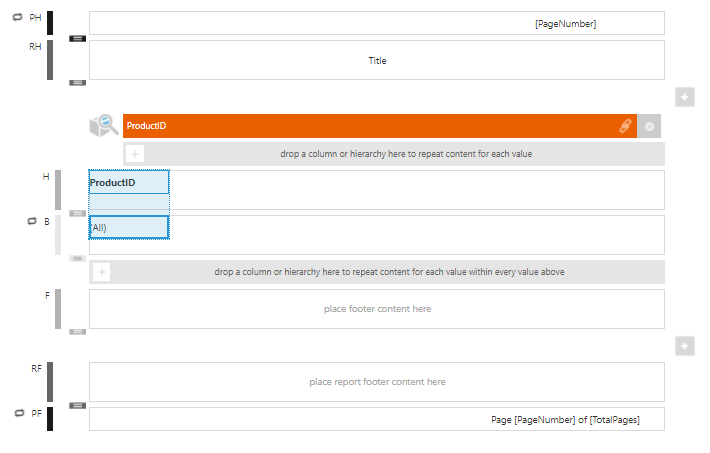Click the plus icon below the body region
This screenshot has width=710, height=453.
[x=102, y=272]
